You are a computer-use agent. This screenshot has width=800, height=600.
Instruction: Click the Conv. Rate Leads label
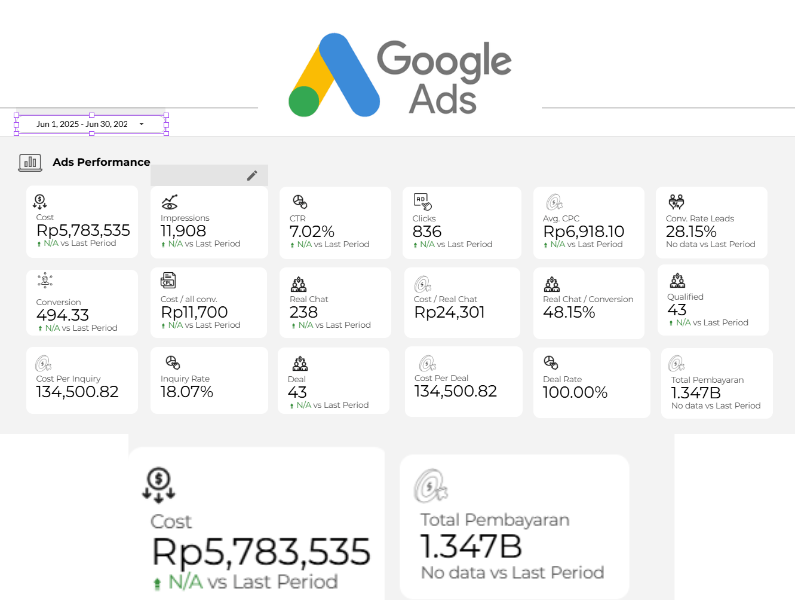[700, 218]
